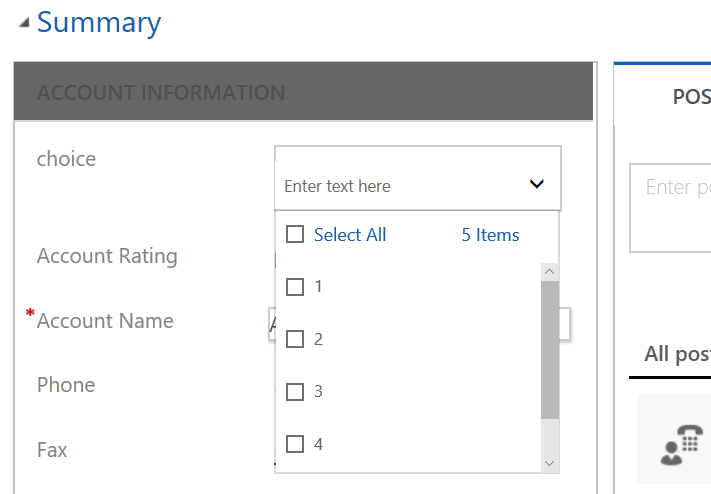The height and width of the screenshot is (494, 711).
Task: Click the phone call activity icon
Action: click(x=681, y=443)
